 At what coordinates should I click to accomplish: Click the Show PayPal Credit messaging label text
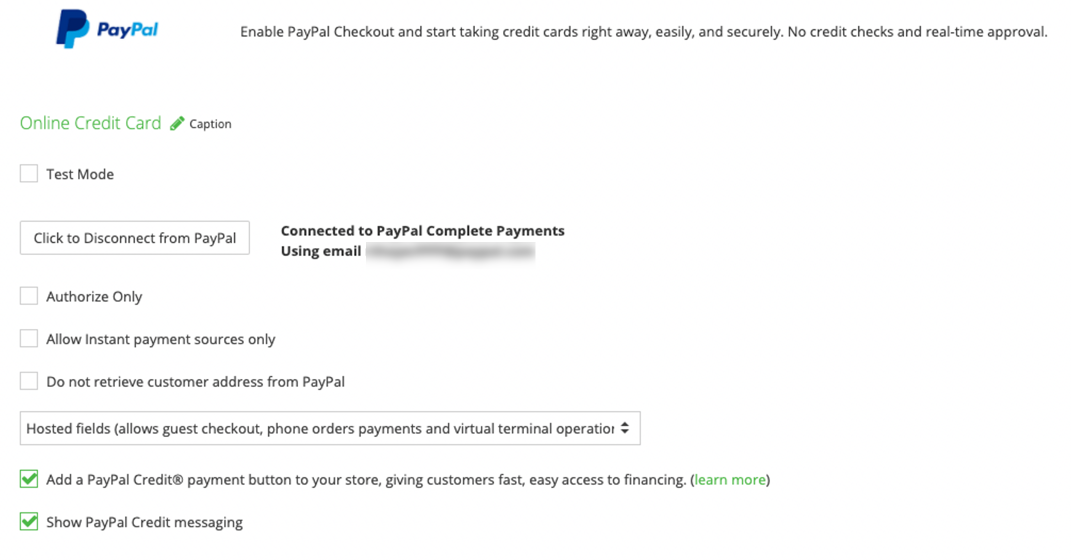coord(144,522)
